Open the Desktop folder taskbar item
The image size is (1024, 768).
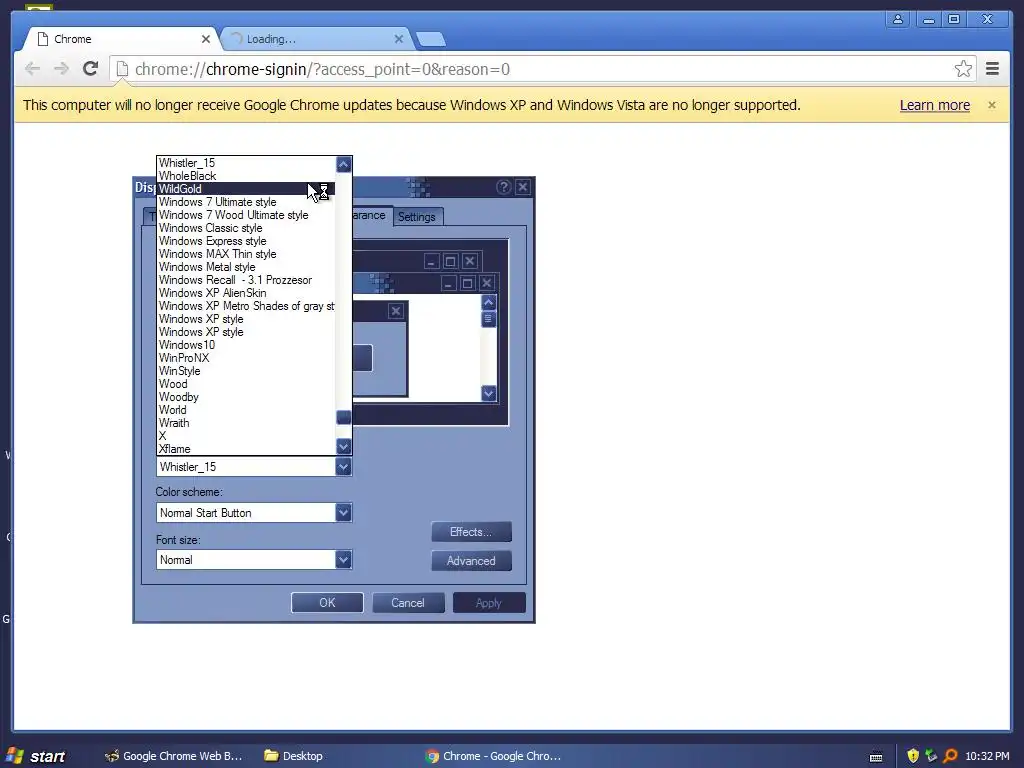[293, 756]
